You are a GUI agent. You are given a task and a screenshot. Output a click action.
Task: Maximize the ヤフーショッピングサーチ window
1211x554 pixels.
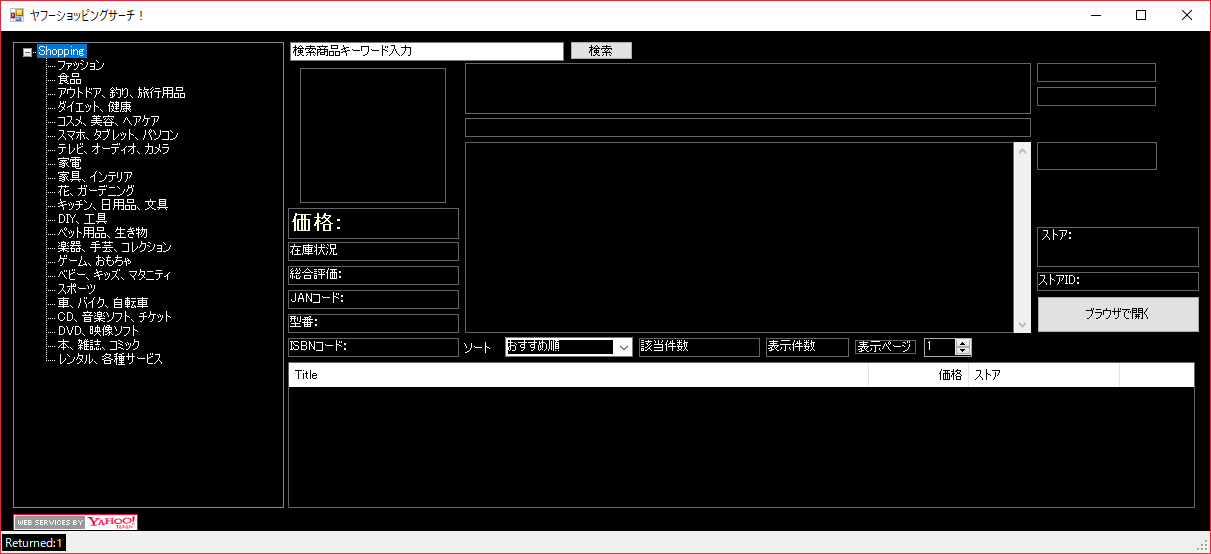click(1141, 15)
